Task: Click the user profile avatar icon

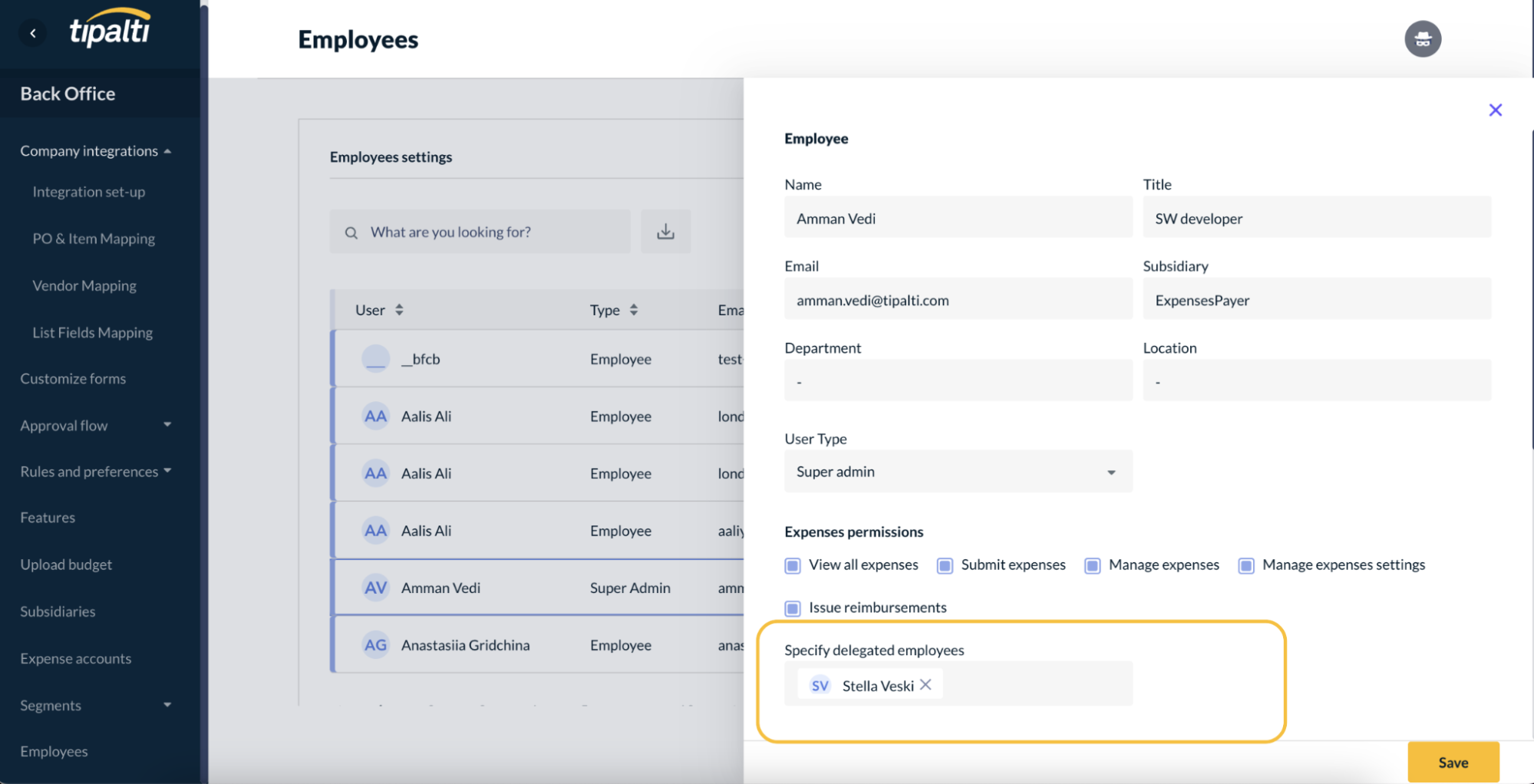Action: point(1422,39)
